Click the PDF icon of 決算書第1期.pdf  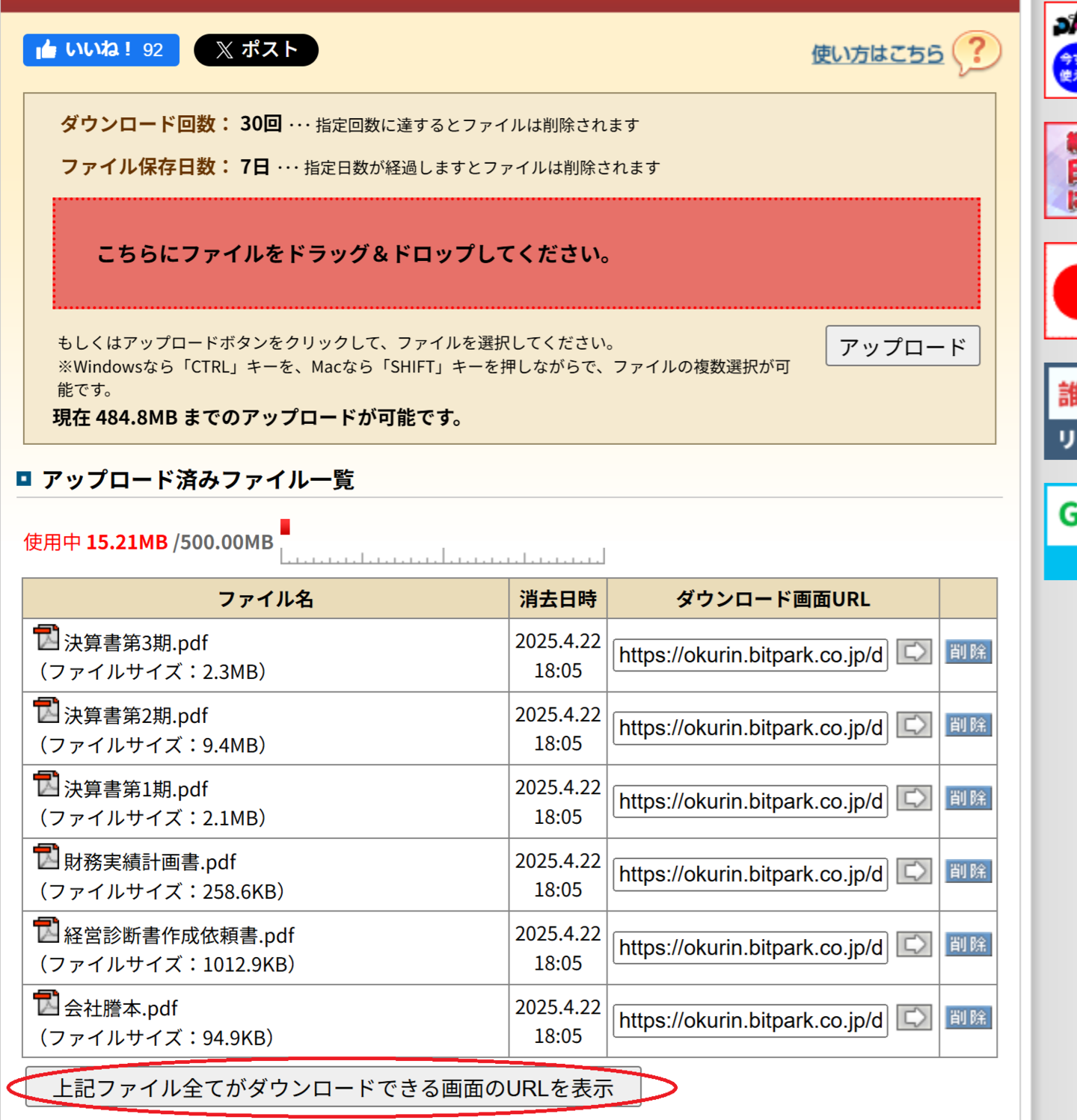coord(46,784)
